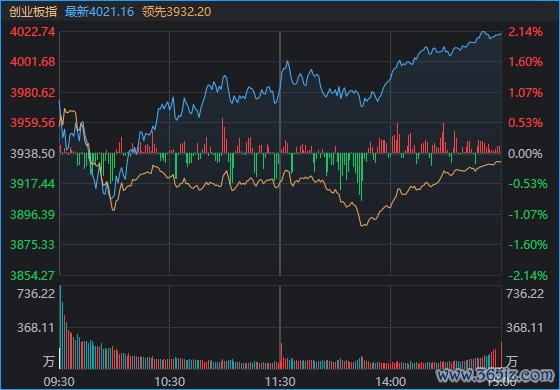This screenshot has height=390, width=560.
Task: Click the left 736.22 volume label
Action: click(36, 294)
